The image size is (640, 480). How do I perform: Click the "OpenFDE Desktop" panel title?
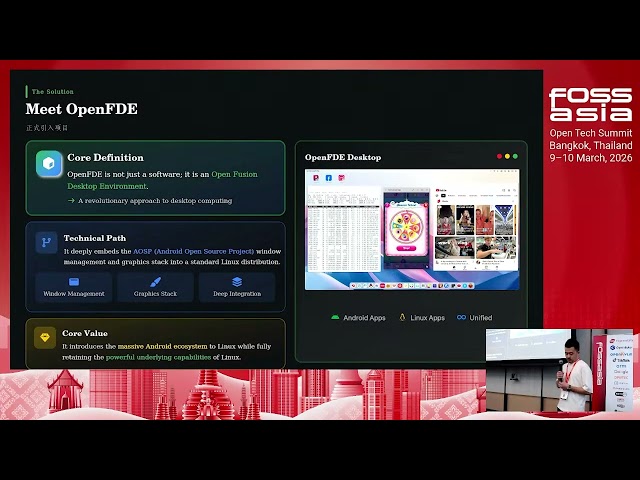(343, 157)
